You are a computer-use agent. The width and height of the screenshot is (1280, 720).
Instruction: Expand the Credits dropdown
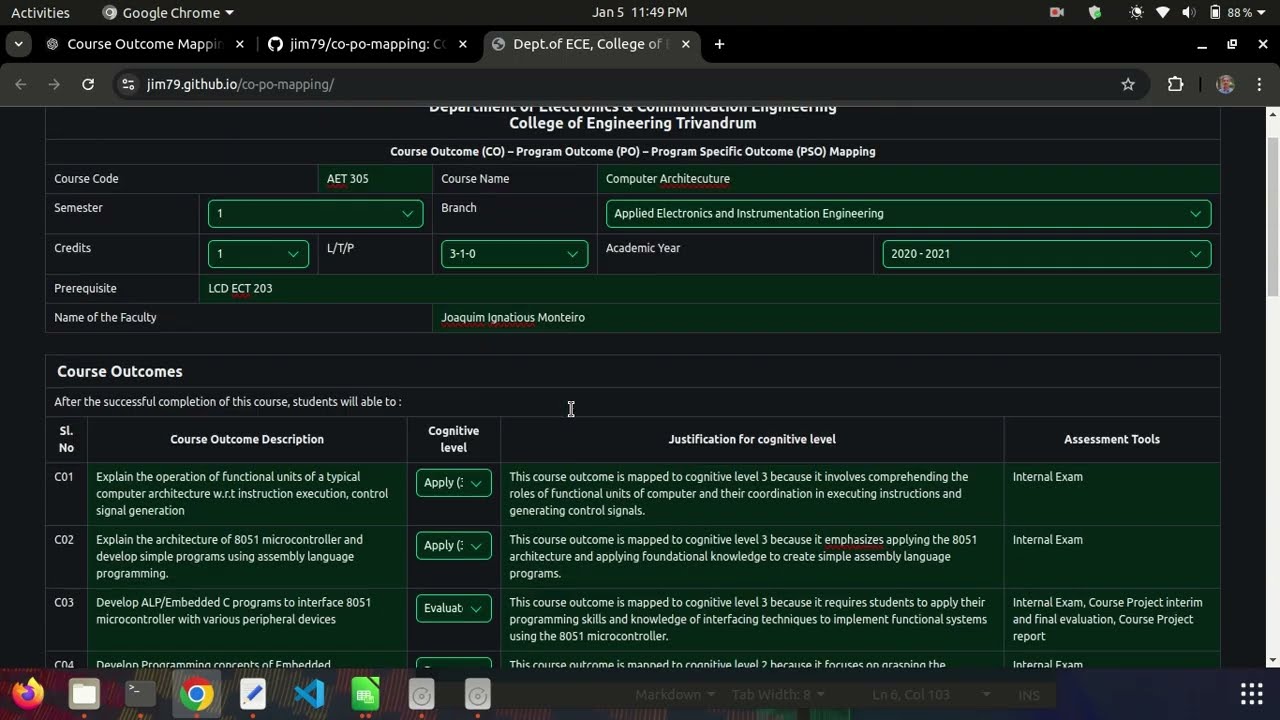pos(258,253)
